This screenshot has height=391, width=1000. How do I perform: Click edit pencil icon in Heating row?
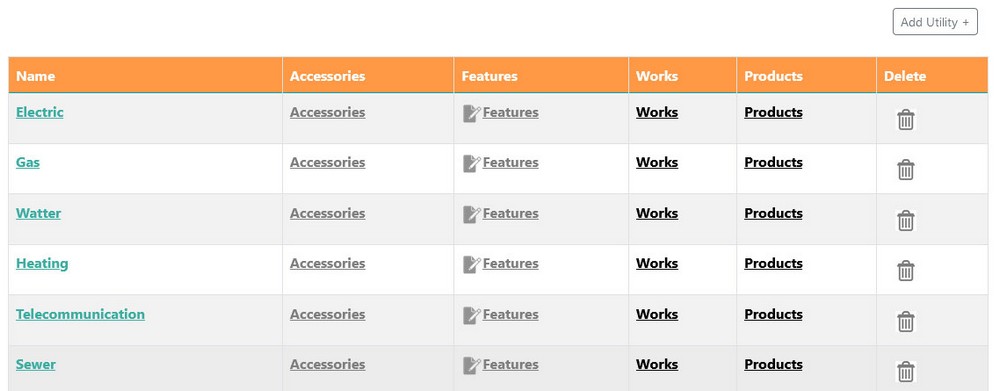tap(471, 265)
